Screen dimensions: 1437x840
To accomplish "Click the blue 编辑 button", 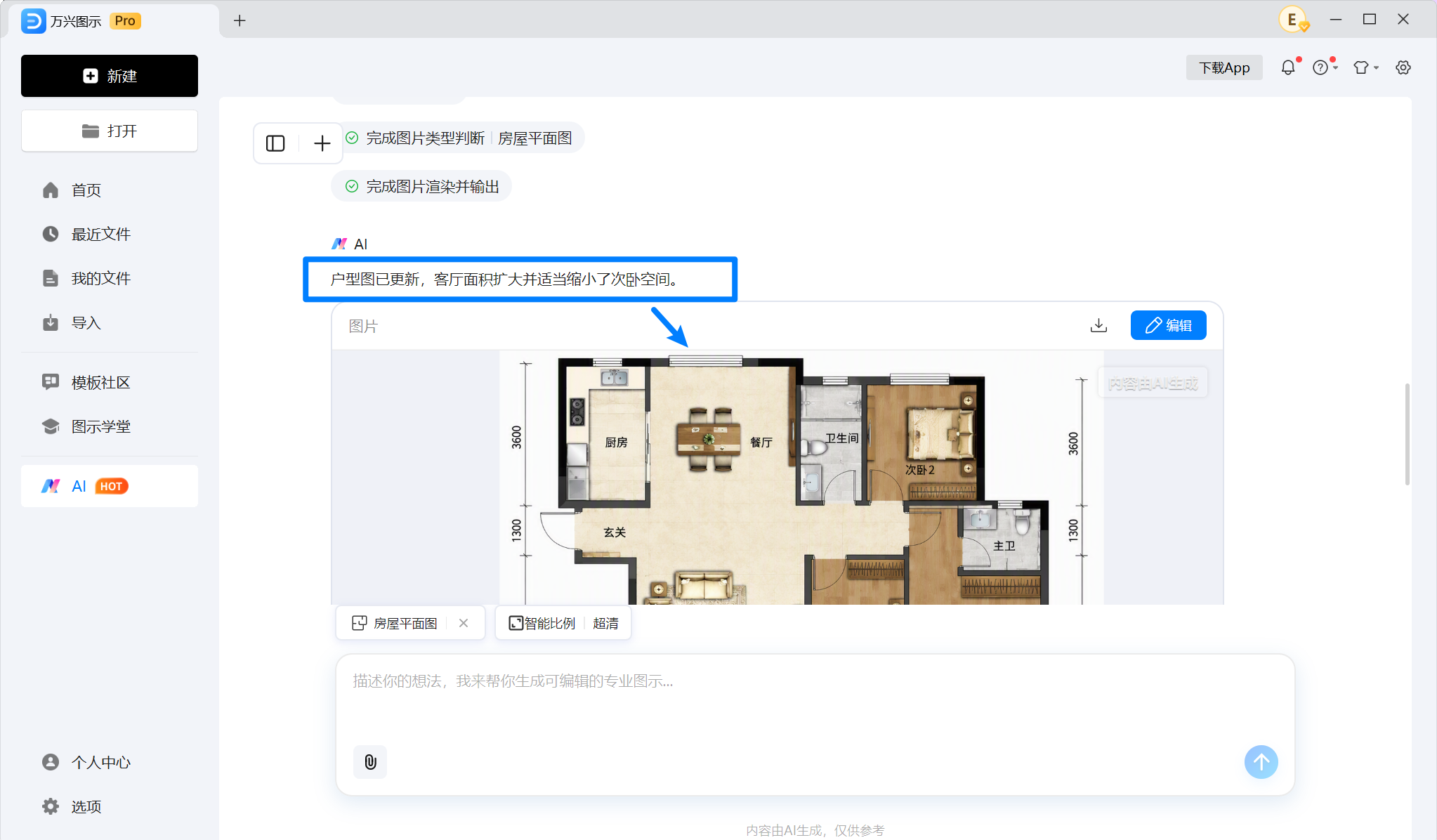I will pyautogui.click(x=1169, y=325).
